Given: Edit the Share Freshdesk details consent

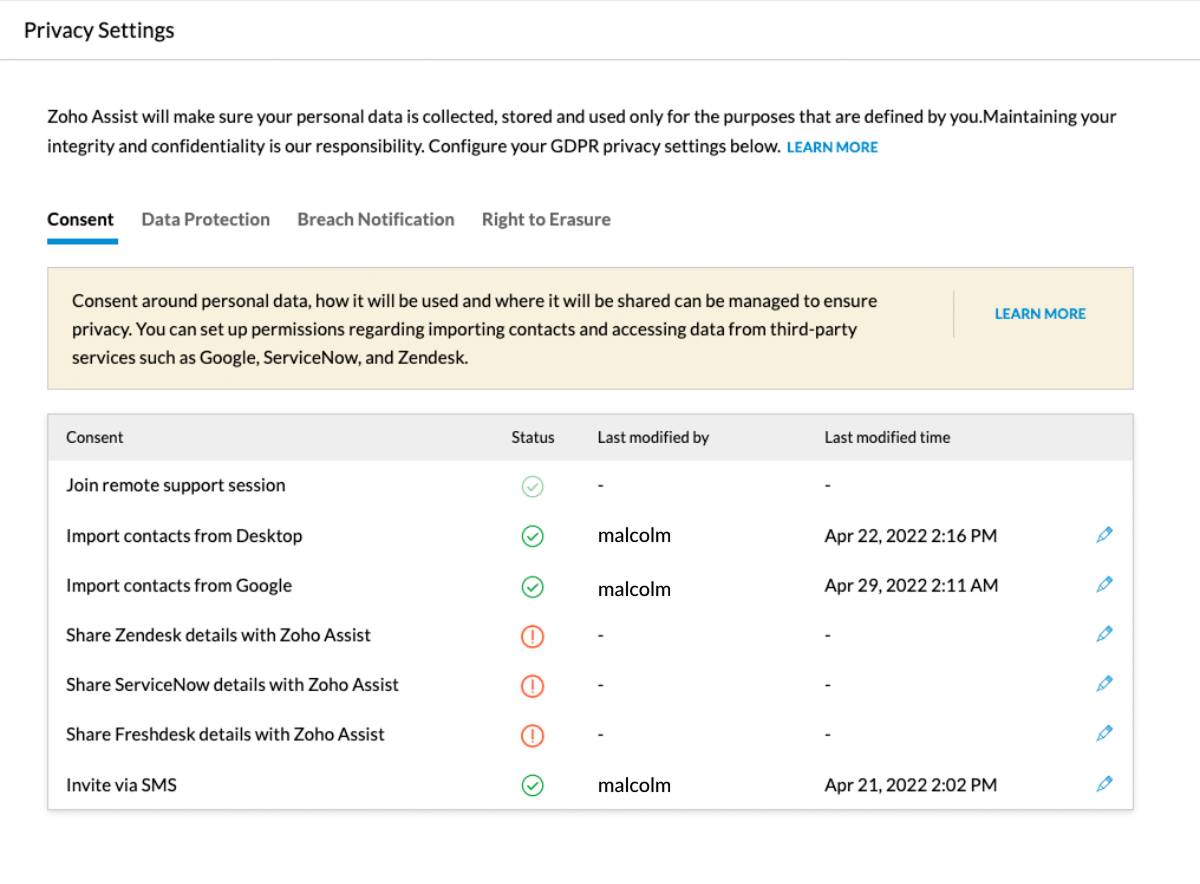Looking at the screenshot, I should tap(1104, 733).
